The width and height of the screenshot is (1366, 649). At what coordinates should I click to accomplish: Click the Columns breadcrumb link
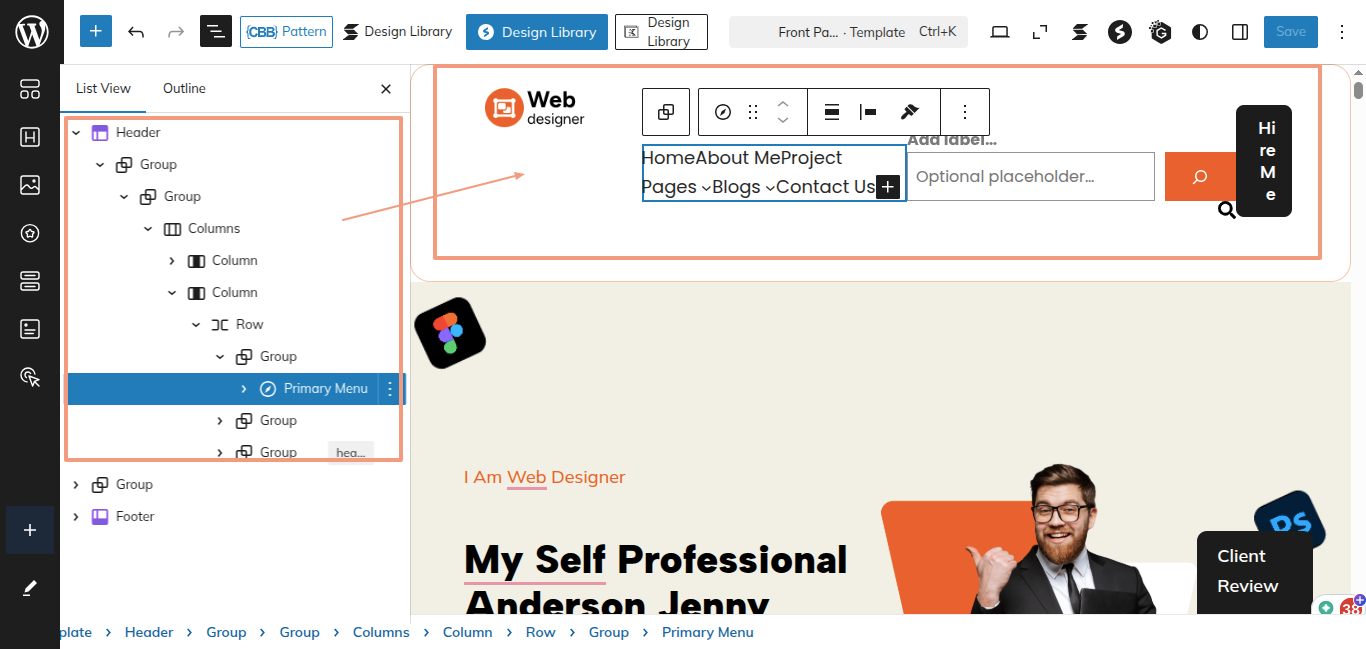(x=381, y=632)
